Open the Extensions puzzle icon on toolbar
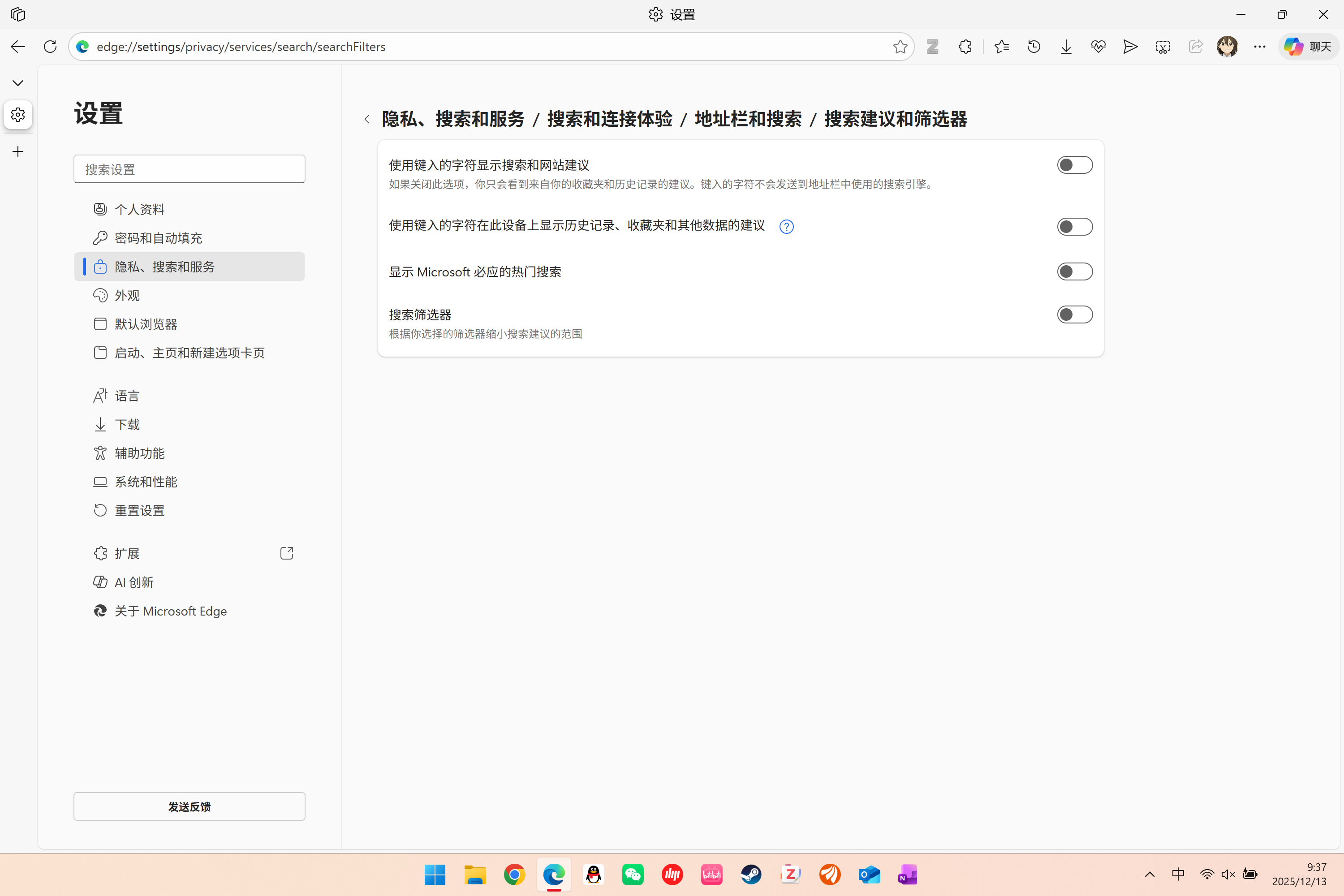Viewport: 1344px width, 896px height. pyautogui.click(x=965, y=47)
